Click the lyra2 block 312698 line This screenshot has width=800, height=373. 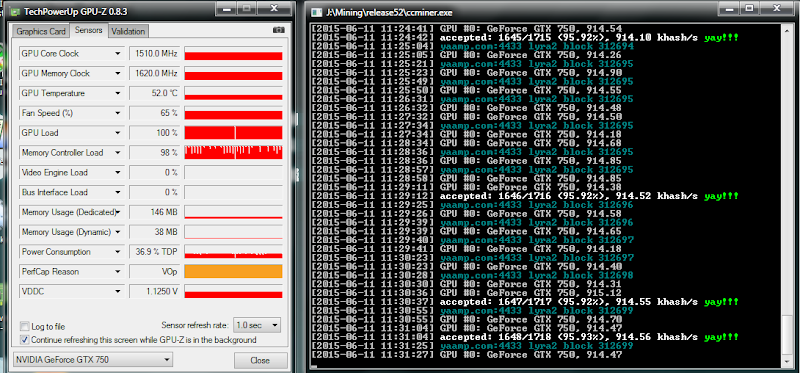[472, 275]
